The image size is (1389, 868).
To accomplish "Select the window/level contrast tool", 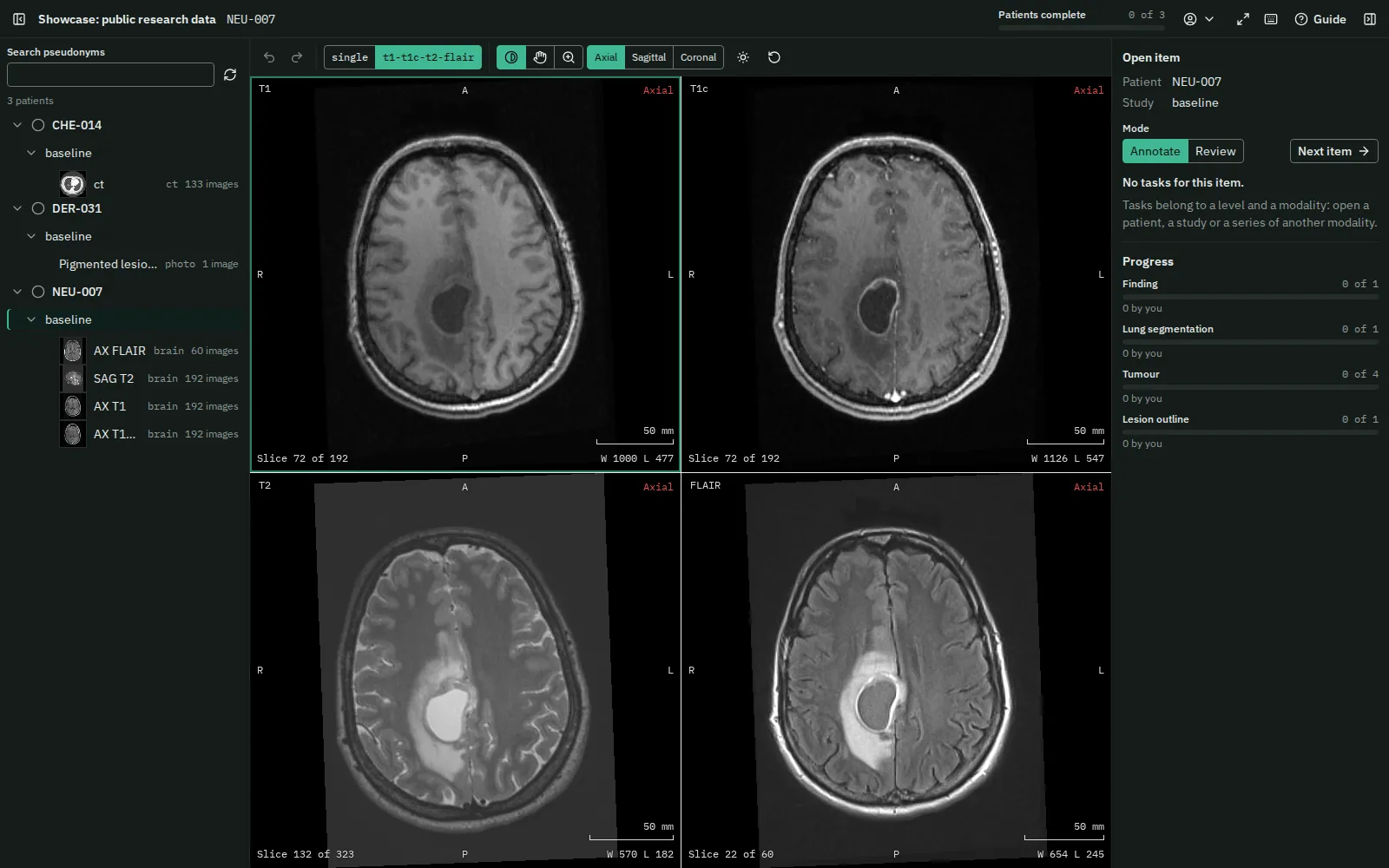I will [511, 57].
